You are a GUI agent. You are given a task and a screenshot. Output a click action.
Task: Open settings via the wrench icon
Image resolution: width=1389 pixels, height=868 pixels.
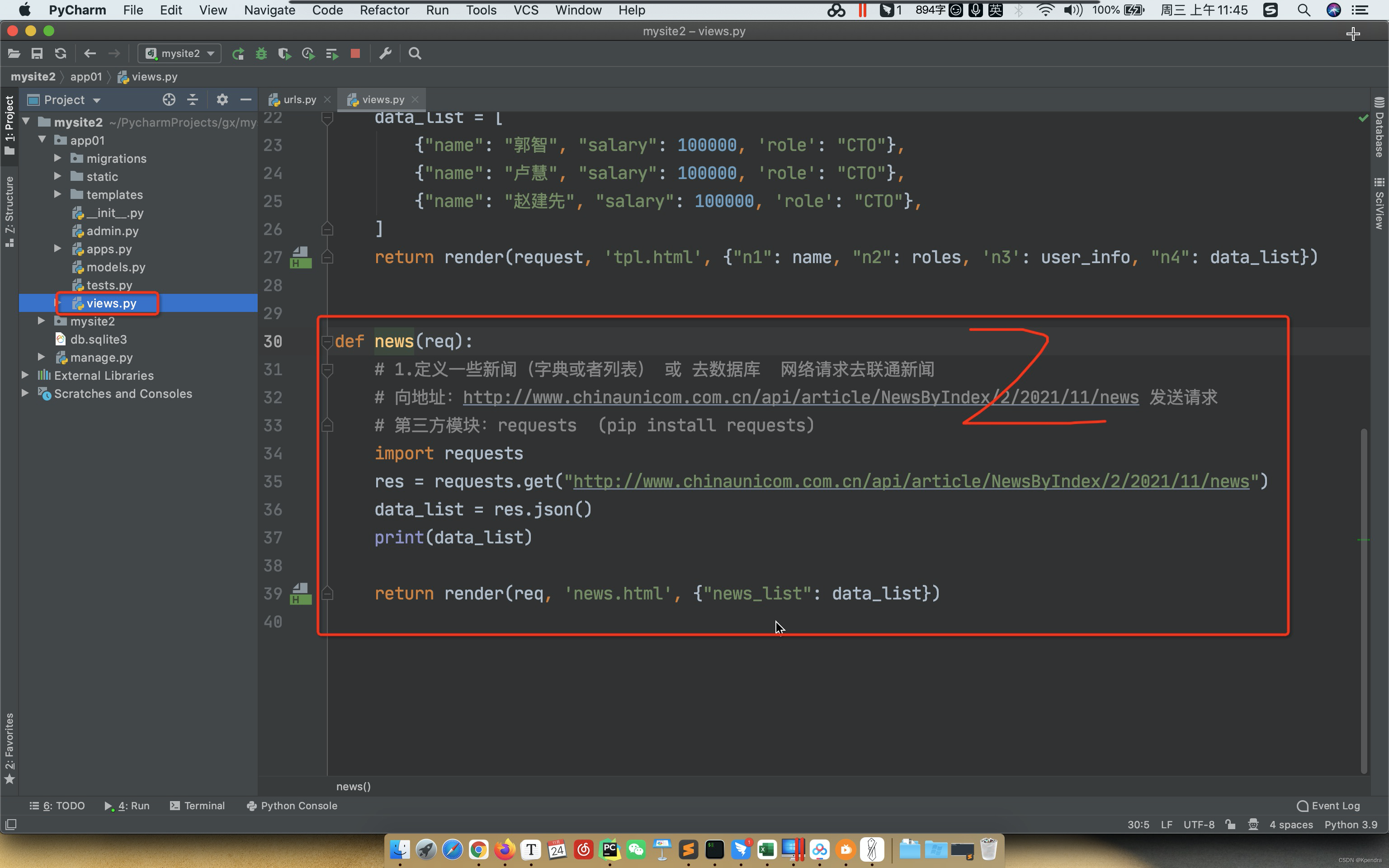click(385, 53)
